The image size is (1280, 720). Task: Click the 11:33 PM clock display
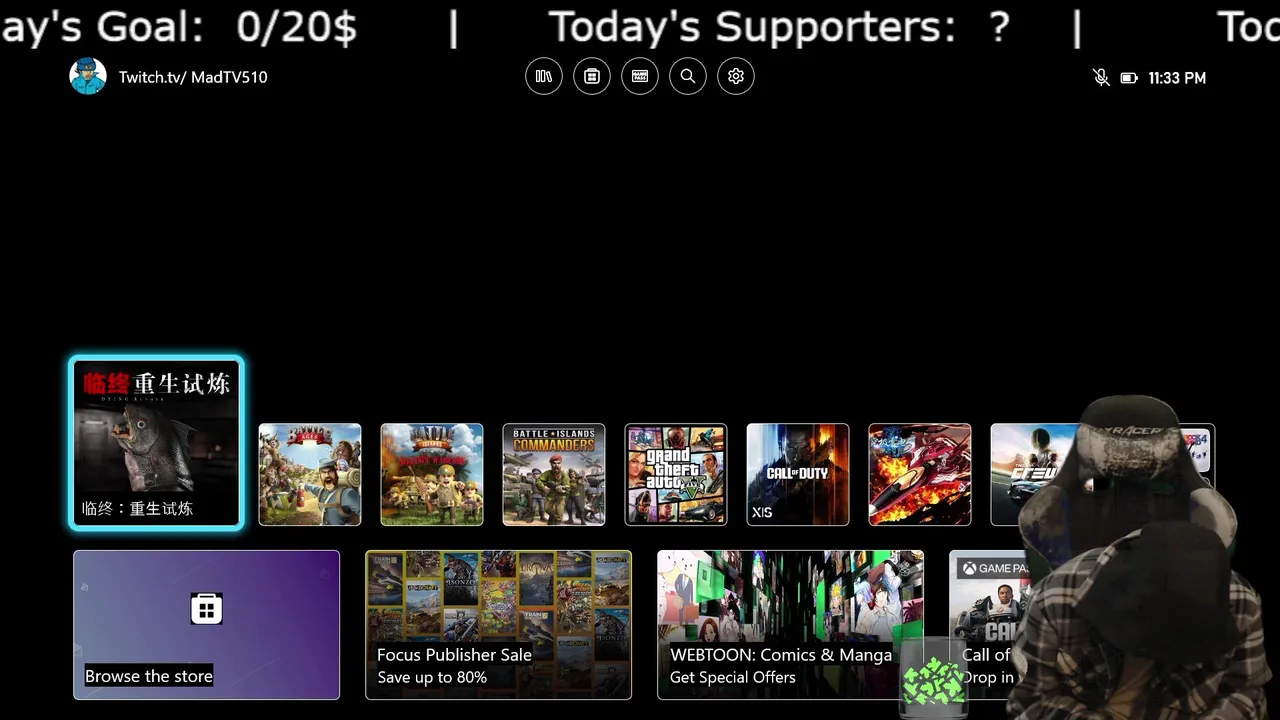(x=1177, y=78)
